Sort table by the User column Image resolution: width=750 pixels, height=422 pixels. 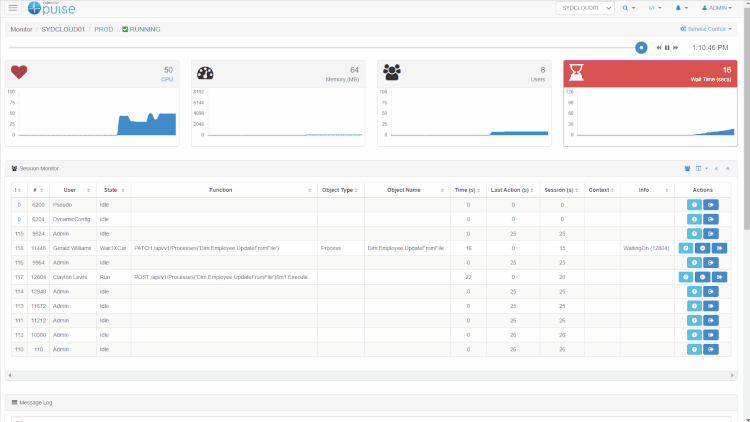tap(69, 189)
